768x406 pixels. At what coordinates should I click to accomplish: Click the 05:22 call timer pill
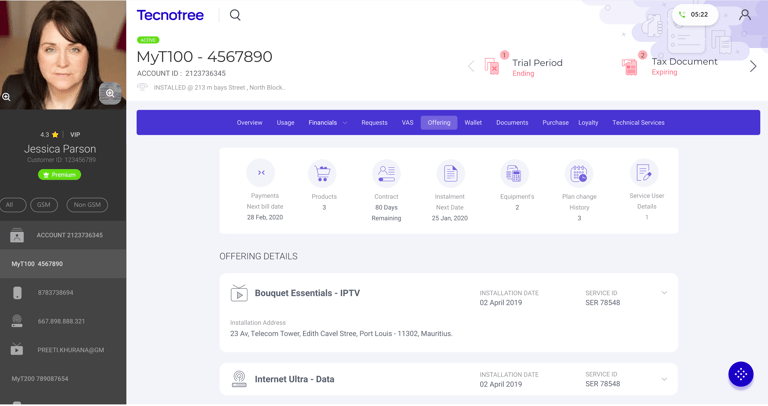pos(695,15)
